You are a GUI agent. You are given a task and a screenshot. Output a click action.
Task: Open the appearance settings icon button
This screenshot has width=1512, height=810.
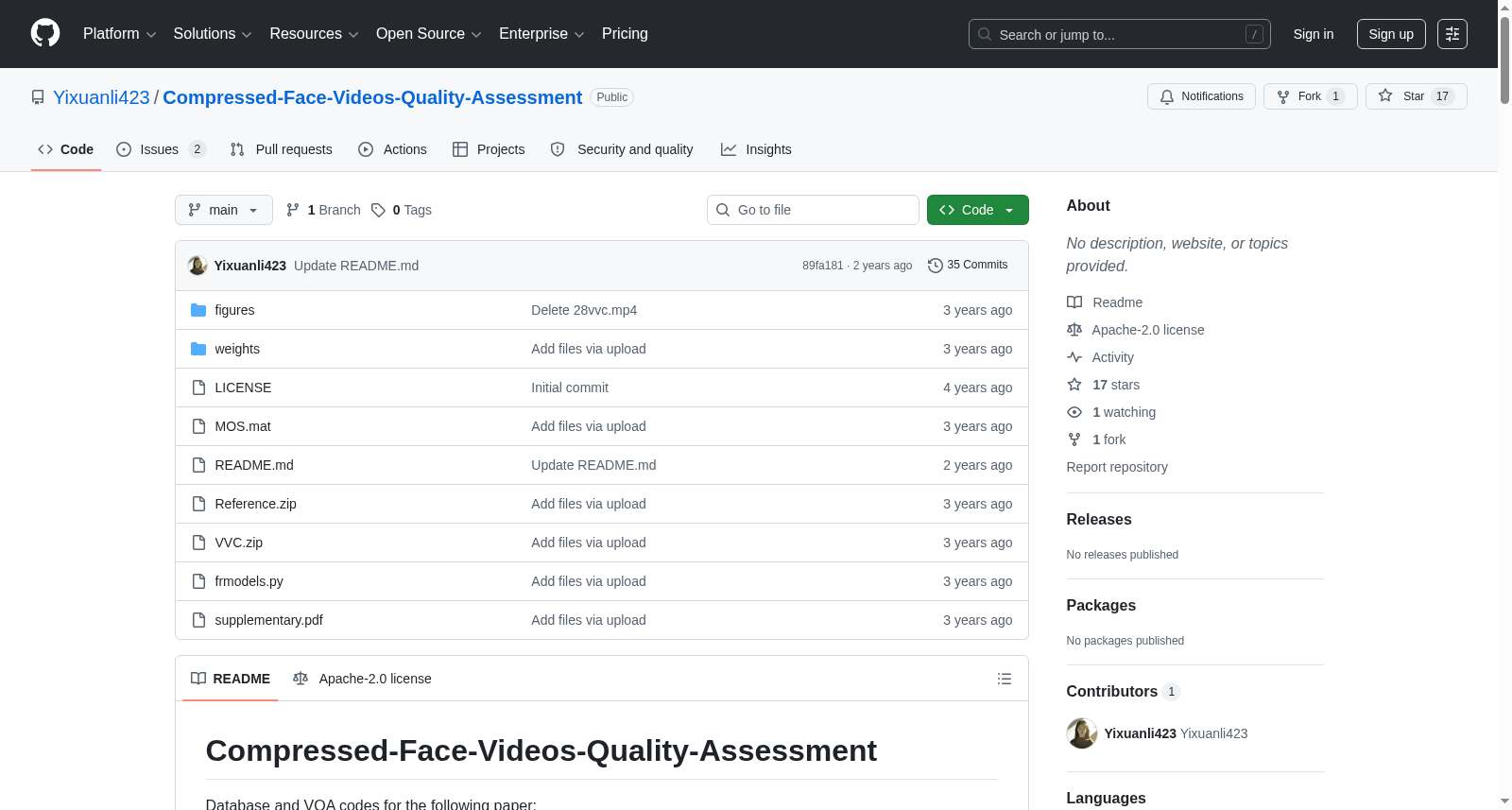pyautogui.click(x=1452, y=34)
